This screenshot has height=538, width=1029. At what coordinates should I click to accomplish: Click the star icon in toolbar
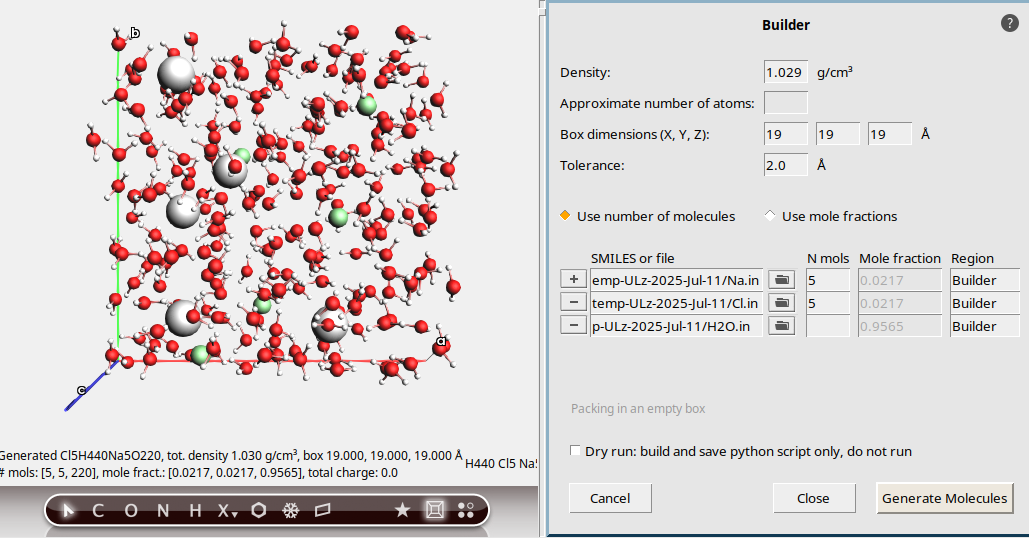402,511
